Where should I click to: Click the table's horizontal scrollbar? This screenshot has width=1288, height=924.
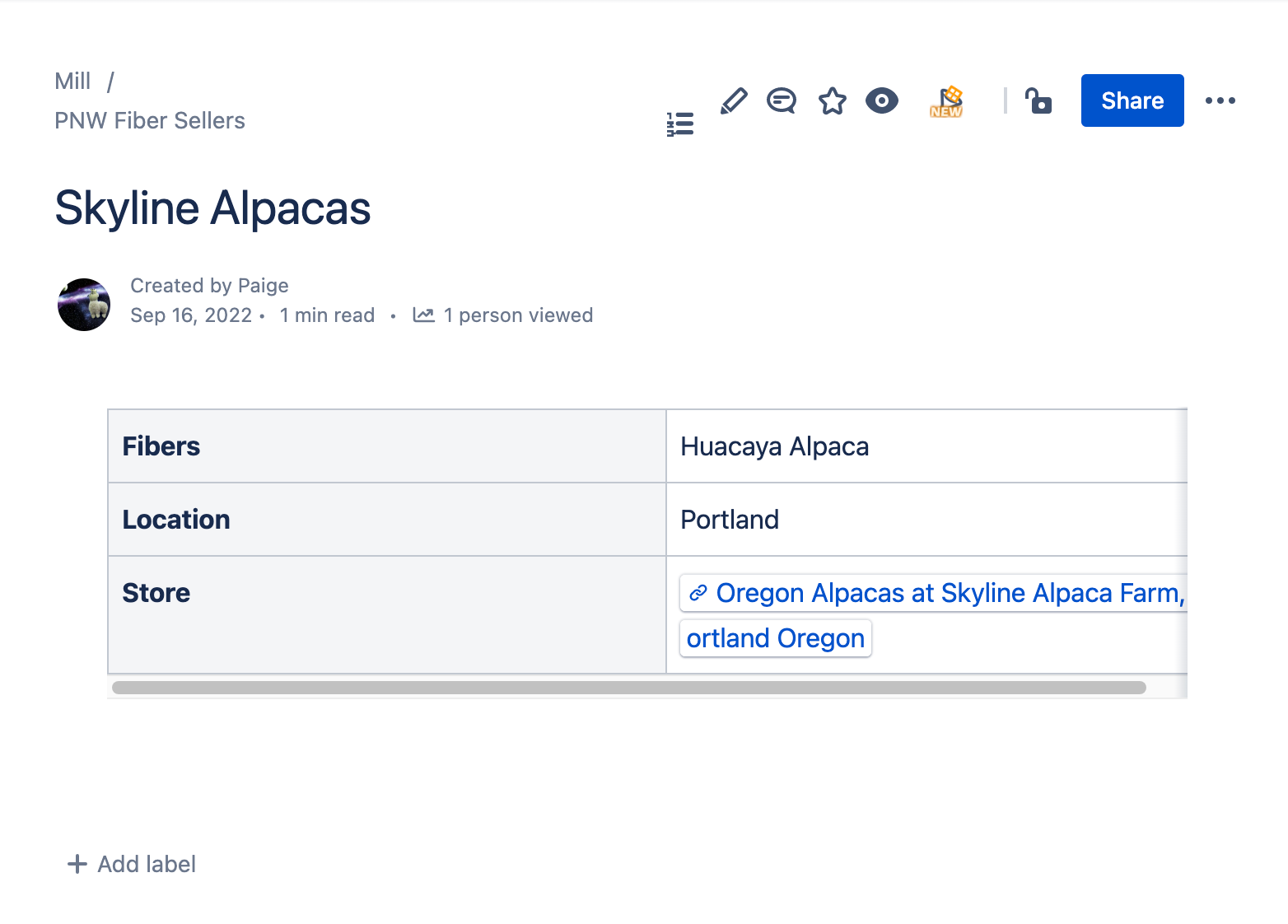[x=629, y=688]
